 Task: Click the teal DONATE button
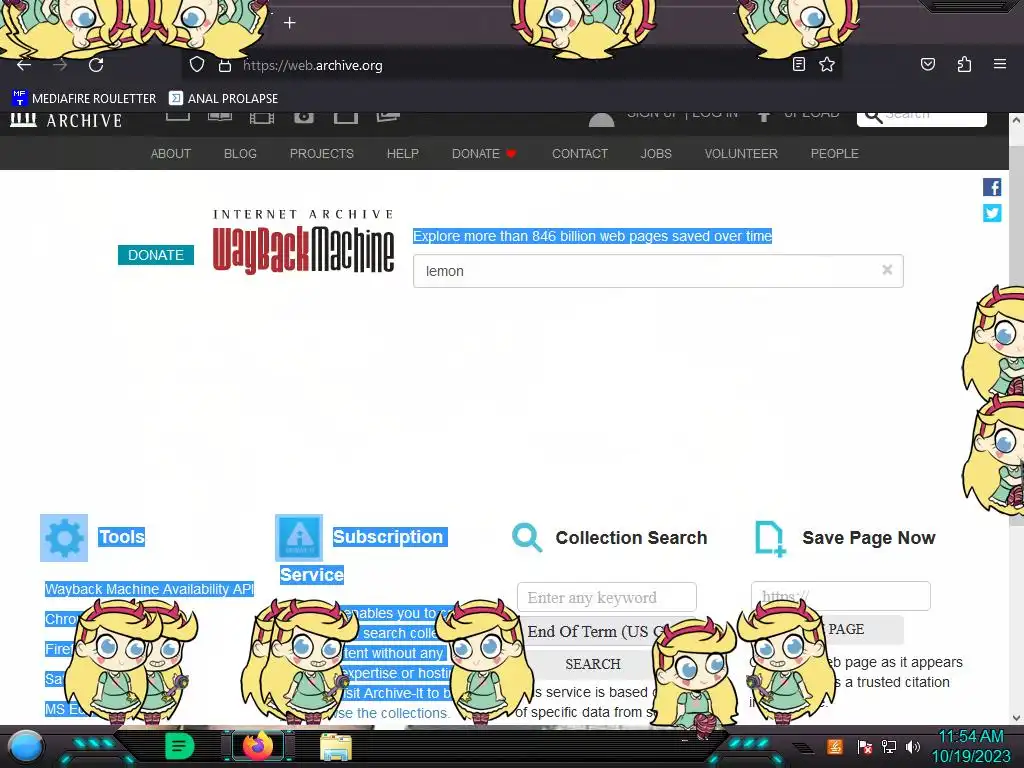[x=155, y=255]
